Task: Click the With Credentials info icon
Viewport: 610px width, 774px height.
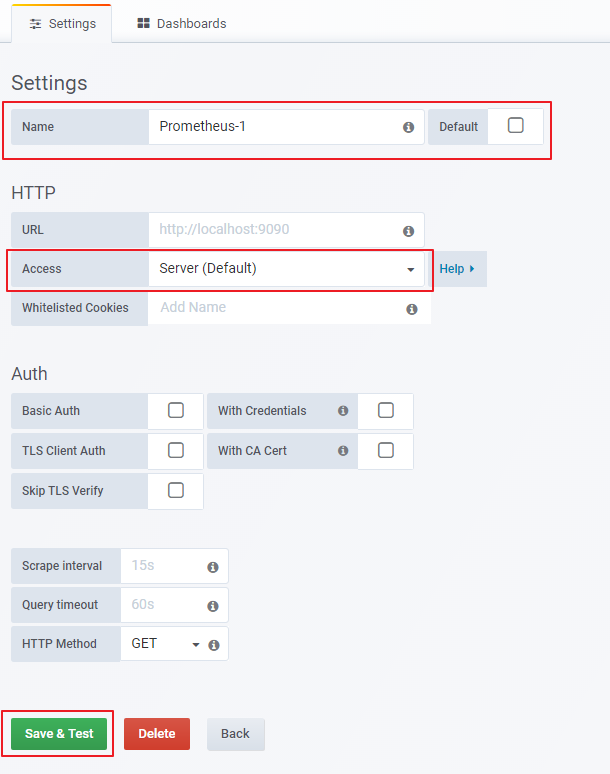Action: [x=343, y=411]
